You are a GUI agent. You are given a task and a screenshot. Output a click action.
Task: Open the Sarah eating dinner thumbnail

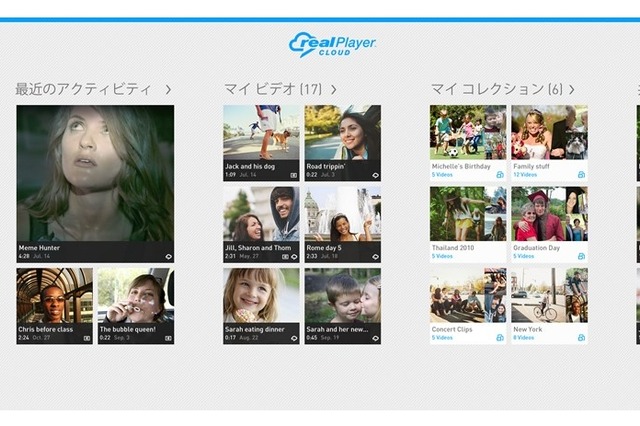(261, 295)
